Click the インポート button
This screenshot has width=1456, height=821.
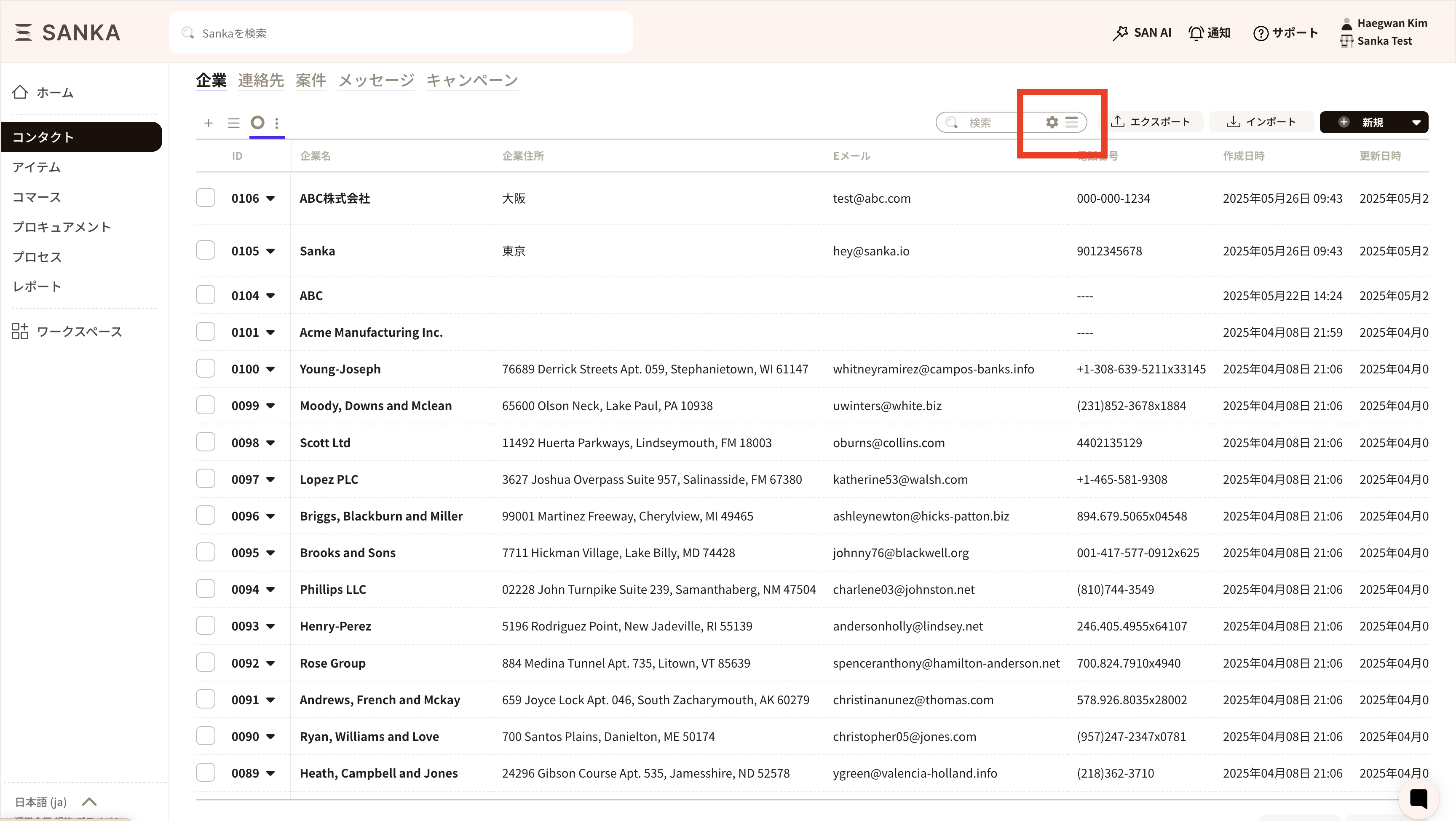(1261, 122)
